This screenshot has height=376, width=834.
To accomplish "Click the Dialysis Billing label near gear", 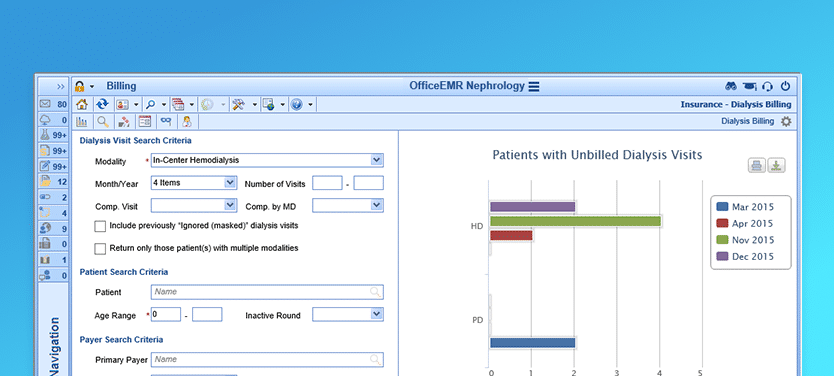I will (x=747, y=121).
